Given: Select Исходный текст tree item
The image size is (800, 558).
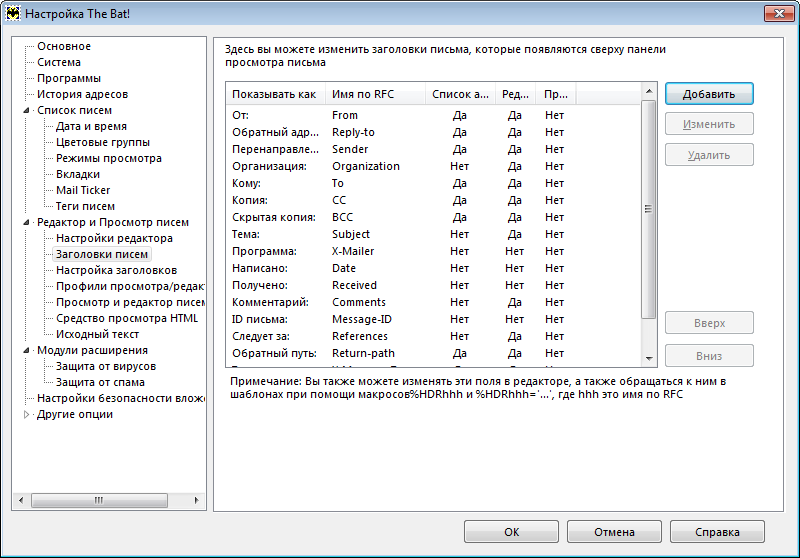Looking at the screenshot, I should coord(97,335).
